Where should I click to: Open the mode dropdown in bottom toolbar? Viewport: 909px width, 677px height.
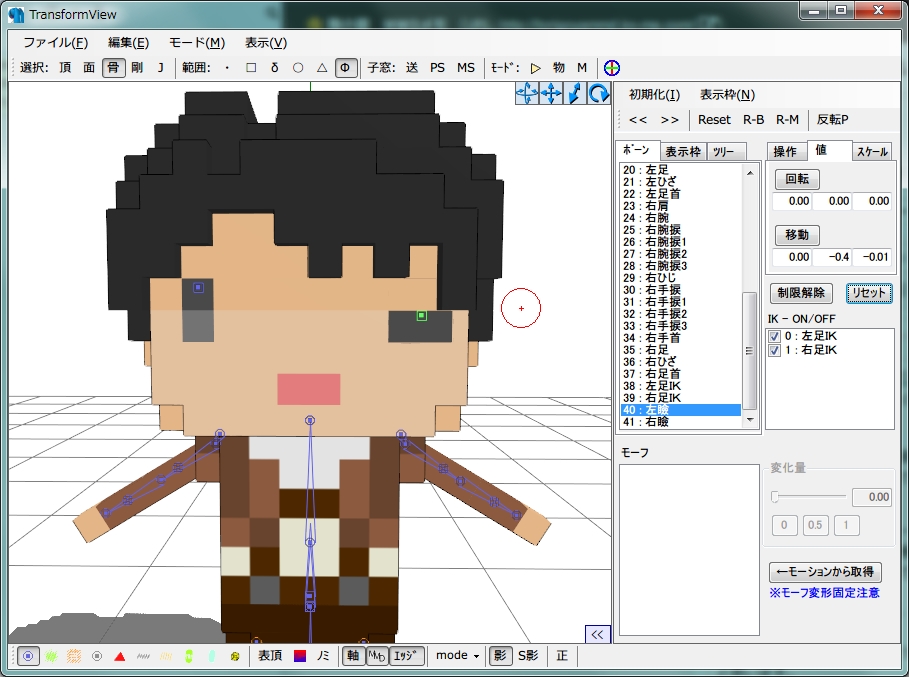click(x=457, y=656)
